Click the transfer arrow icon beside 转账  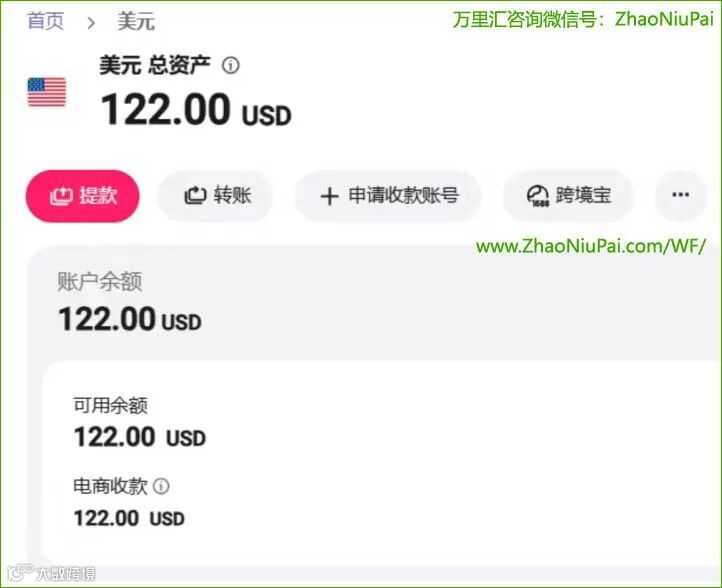(x=195, y=196)
